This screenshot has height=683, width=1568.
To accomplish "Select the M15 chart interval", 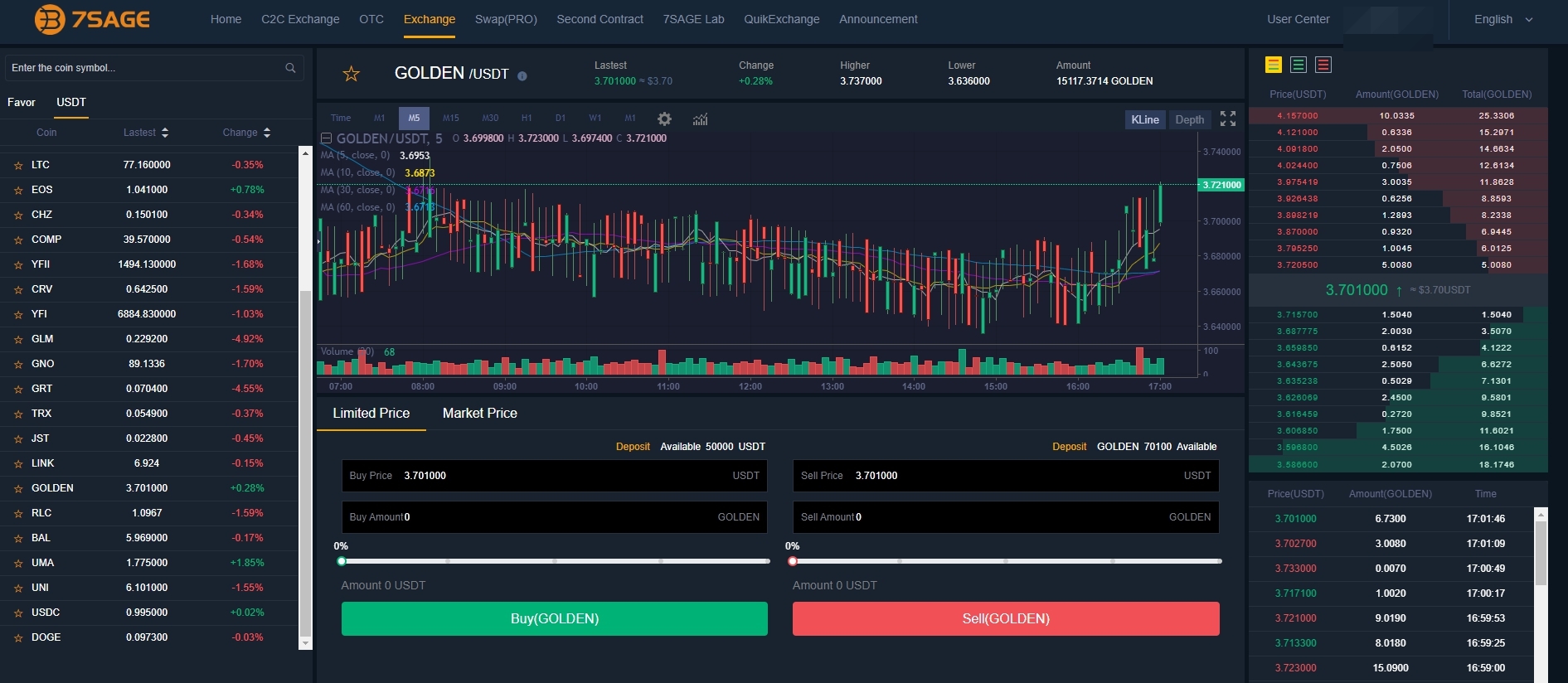I will [x=451, y=119].
